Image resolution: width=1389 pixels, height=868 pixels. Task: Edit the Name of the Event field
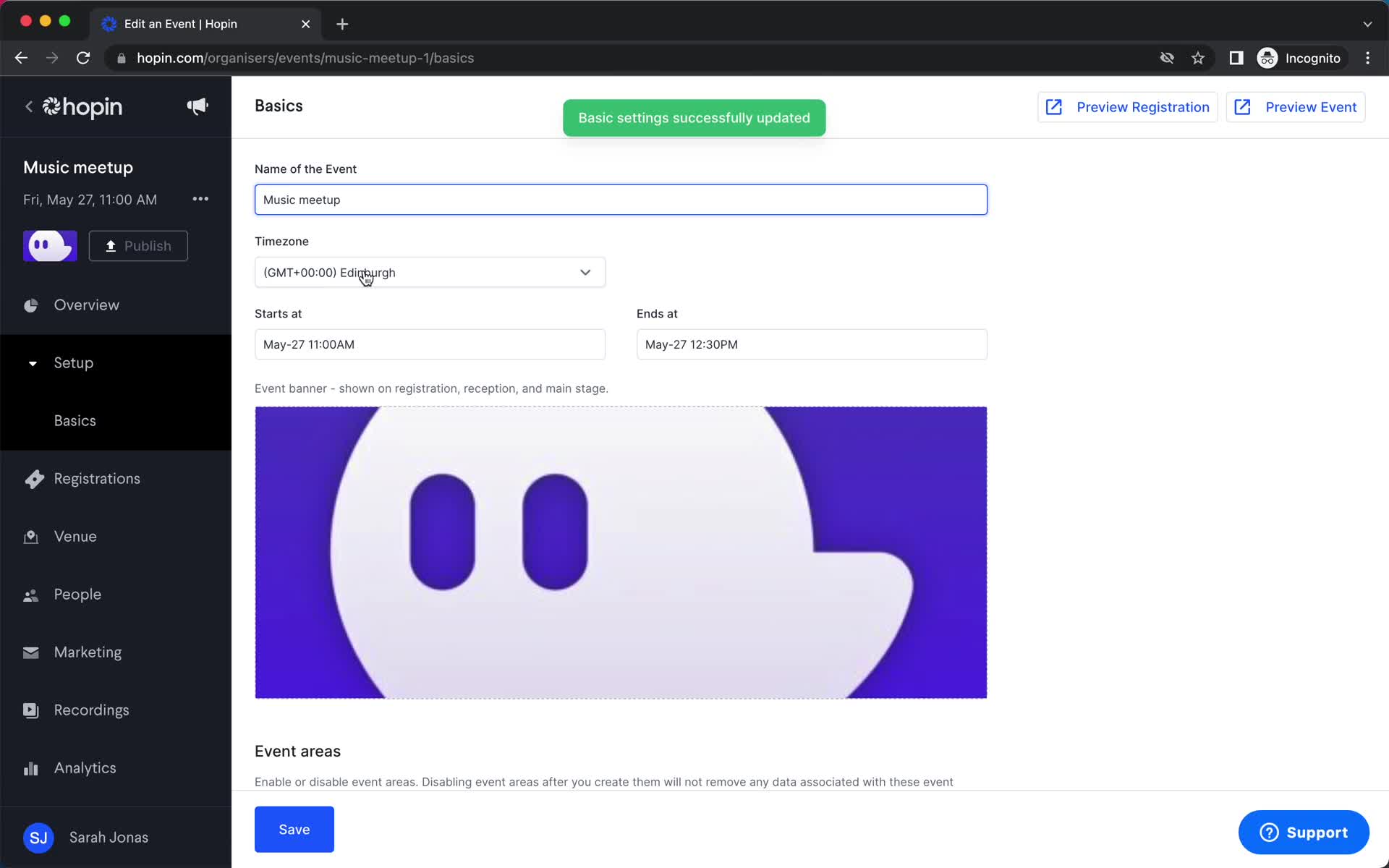[621, 200]
